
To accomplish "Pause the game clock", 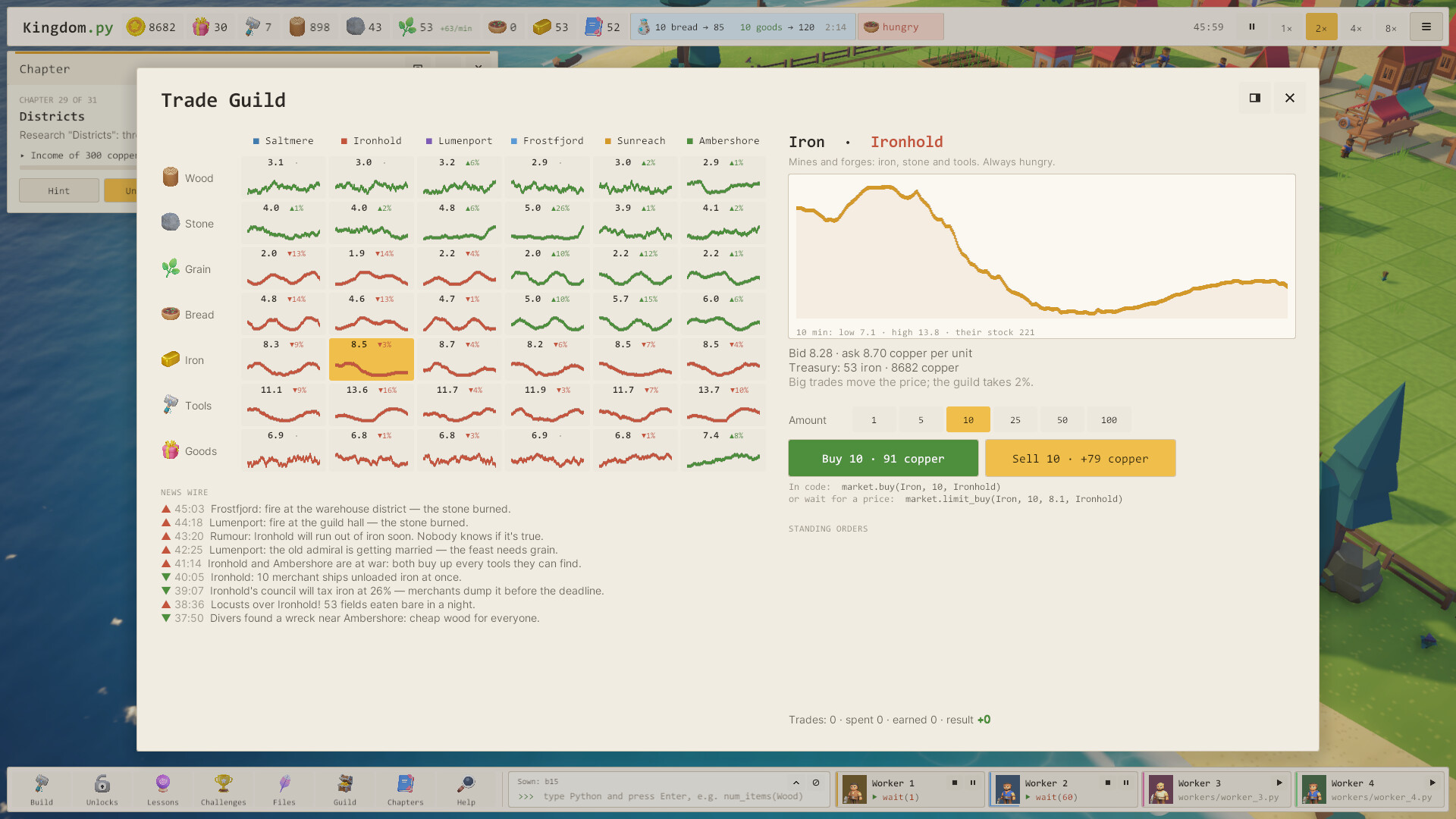I will (1252, 27).
